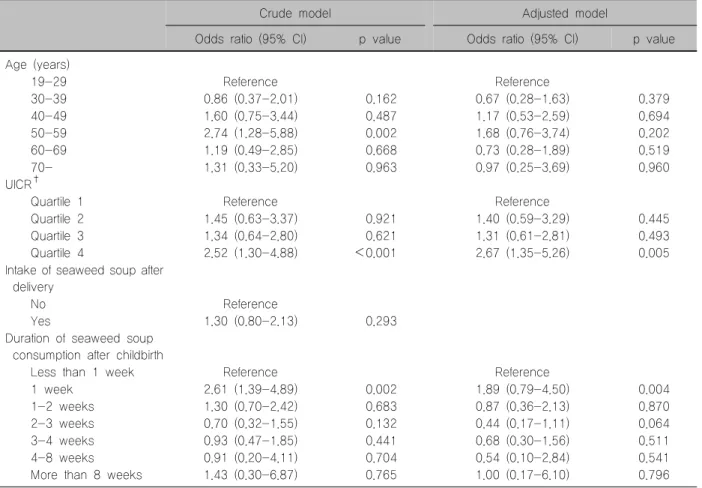Click adjusted odds ratio '2.67 (1.35–5.26)'
702x488 pixels.
coord(522,253)
